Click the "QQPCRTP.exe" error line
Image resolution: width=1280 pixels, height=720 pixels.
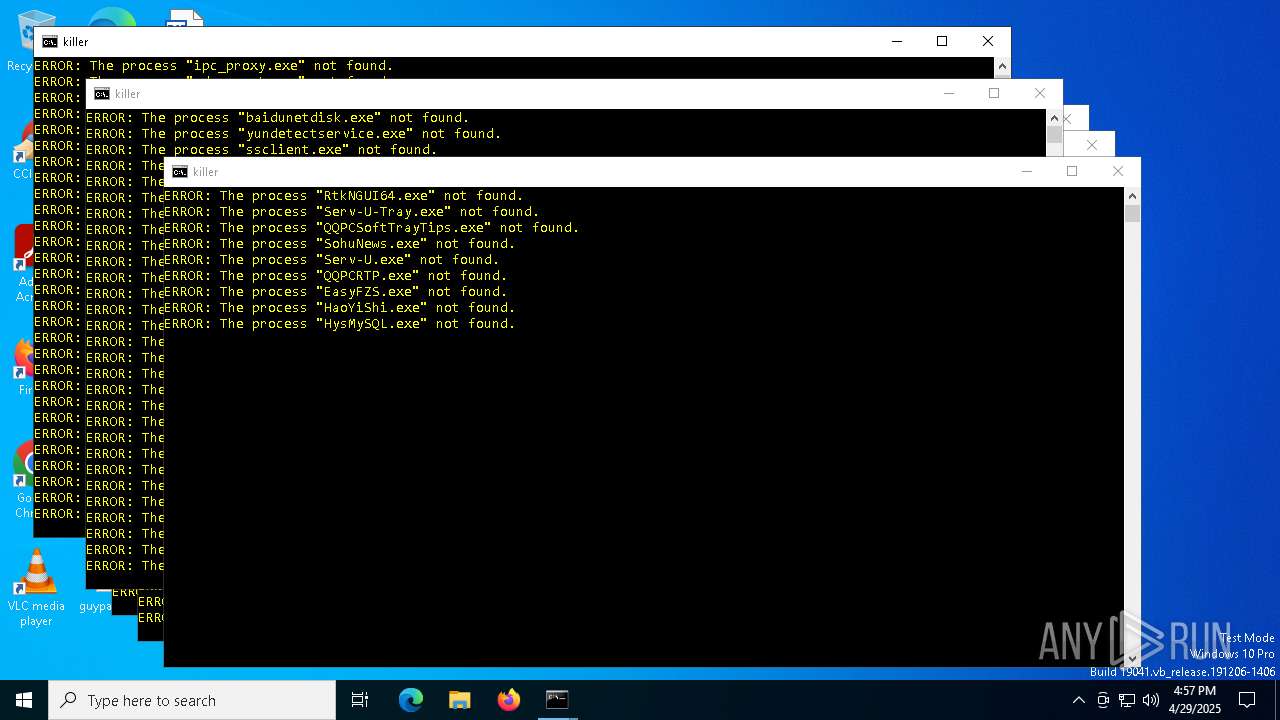pyautogui.click(x=336, y=276)
